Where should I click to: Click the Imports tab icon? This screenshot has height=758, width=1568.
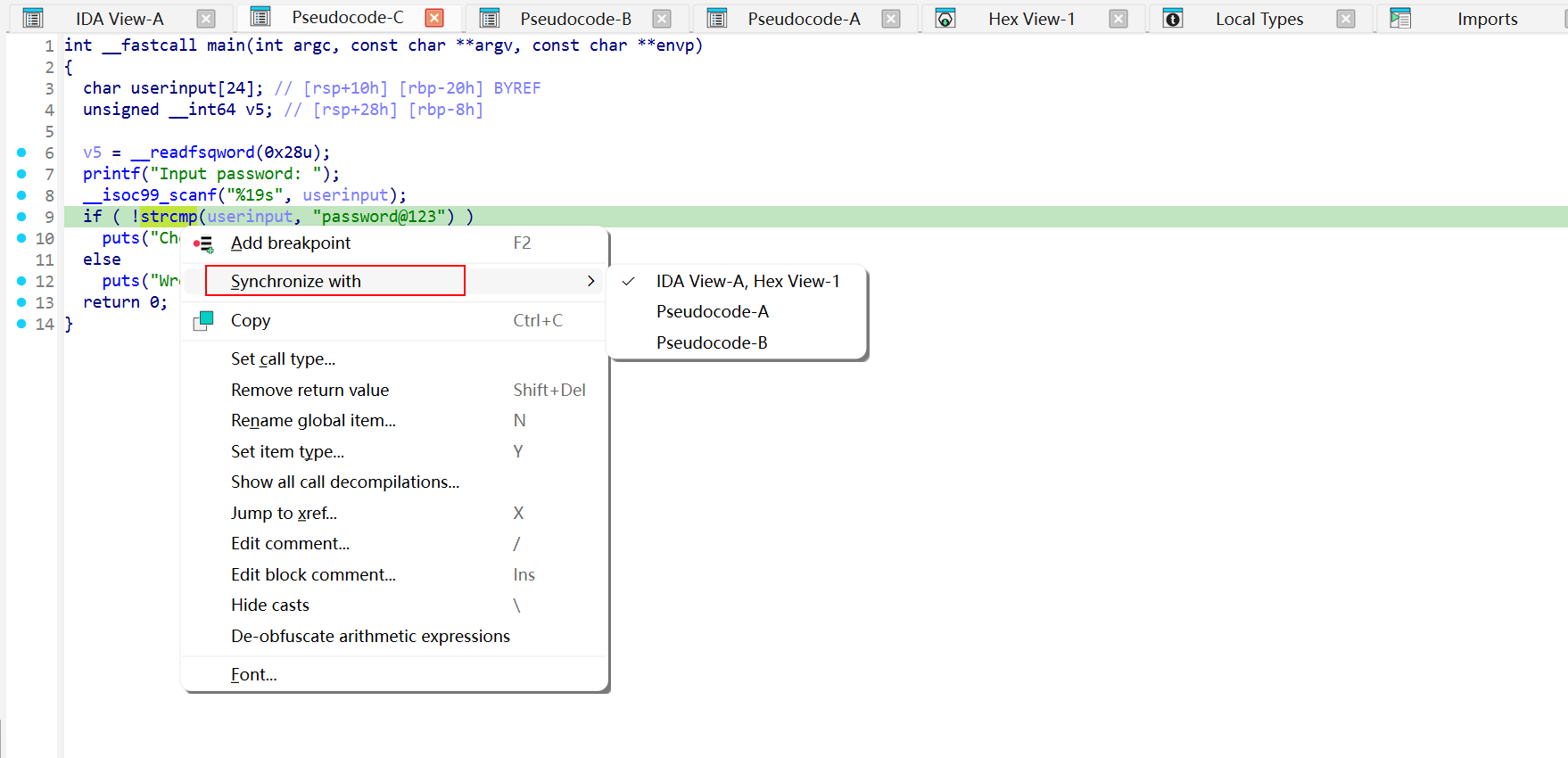tap(1400, 18)
